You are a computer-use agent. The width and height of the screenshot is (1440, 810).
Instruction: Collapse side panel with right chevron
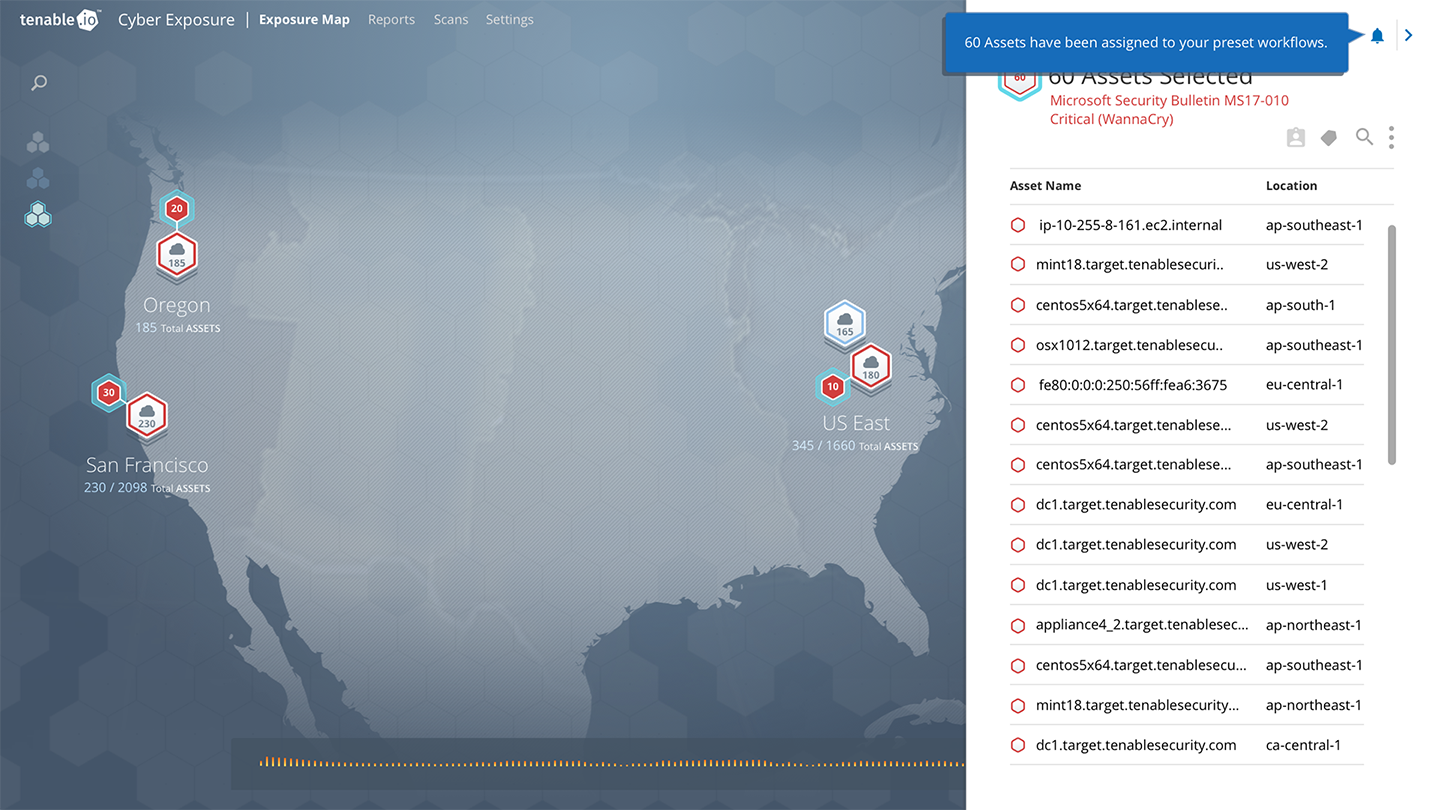[1409, 35]
